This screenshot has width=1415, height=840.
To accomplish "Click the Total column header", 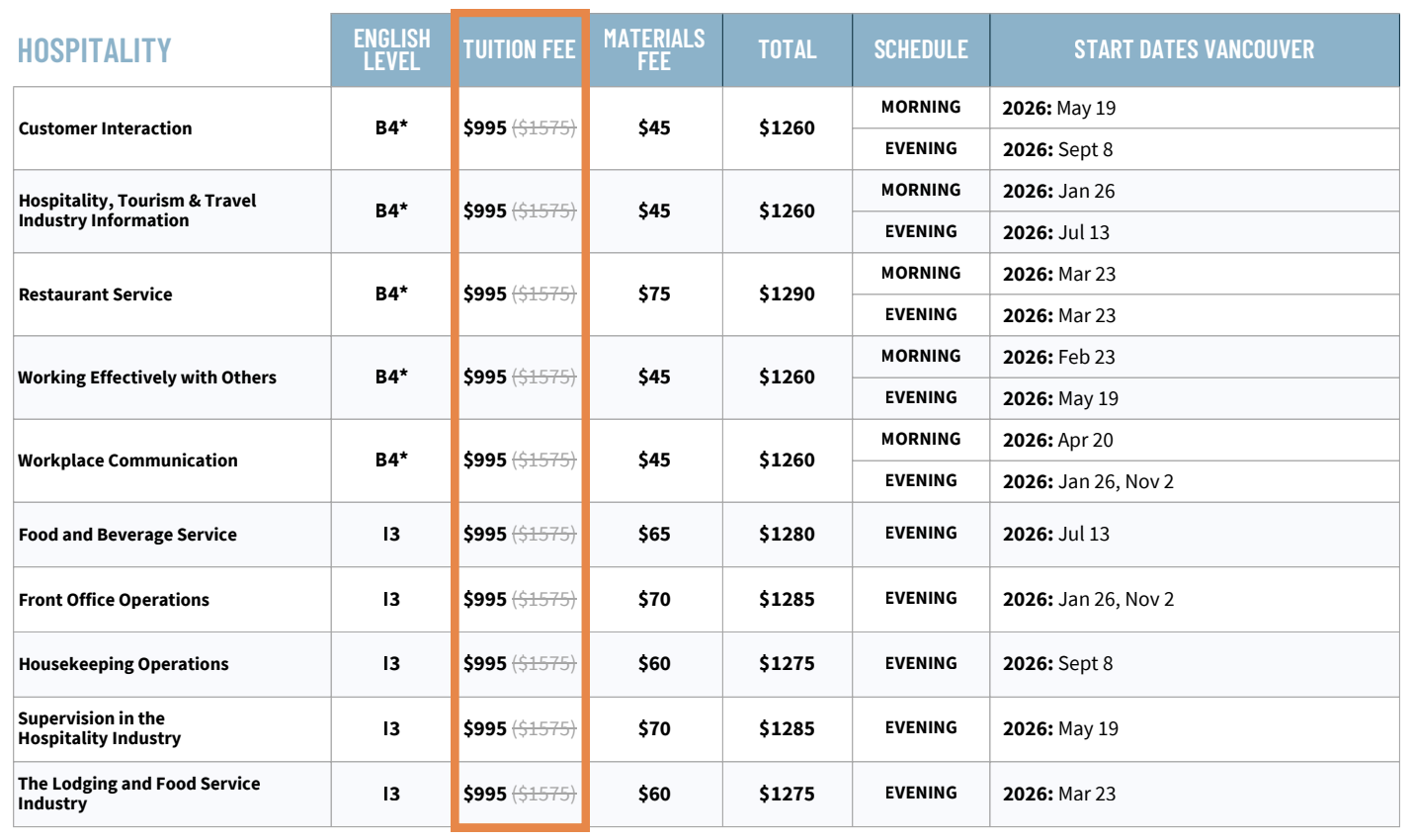I will [x=787, y=49].
